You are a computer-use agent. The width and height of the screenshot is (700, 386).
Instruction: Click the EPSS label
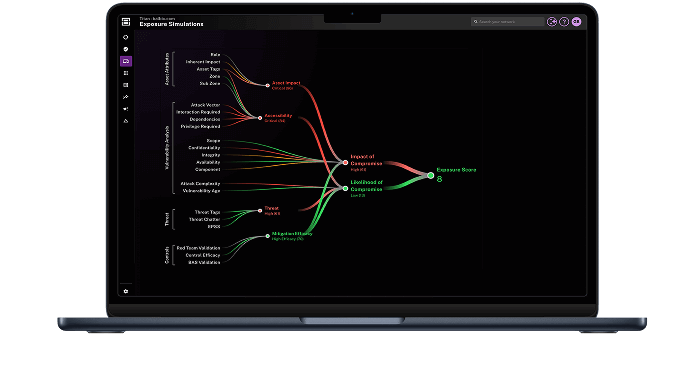tap(214, 226)
